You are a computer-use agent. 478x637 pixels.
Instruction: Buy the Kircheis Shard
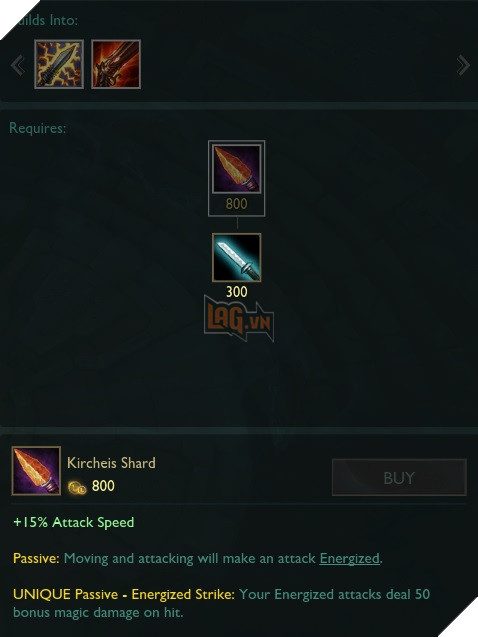click(399, 478)
